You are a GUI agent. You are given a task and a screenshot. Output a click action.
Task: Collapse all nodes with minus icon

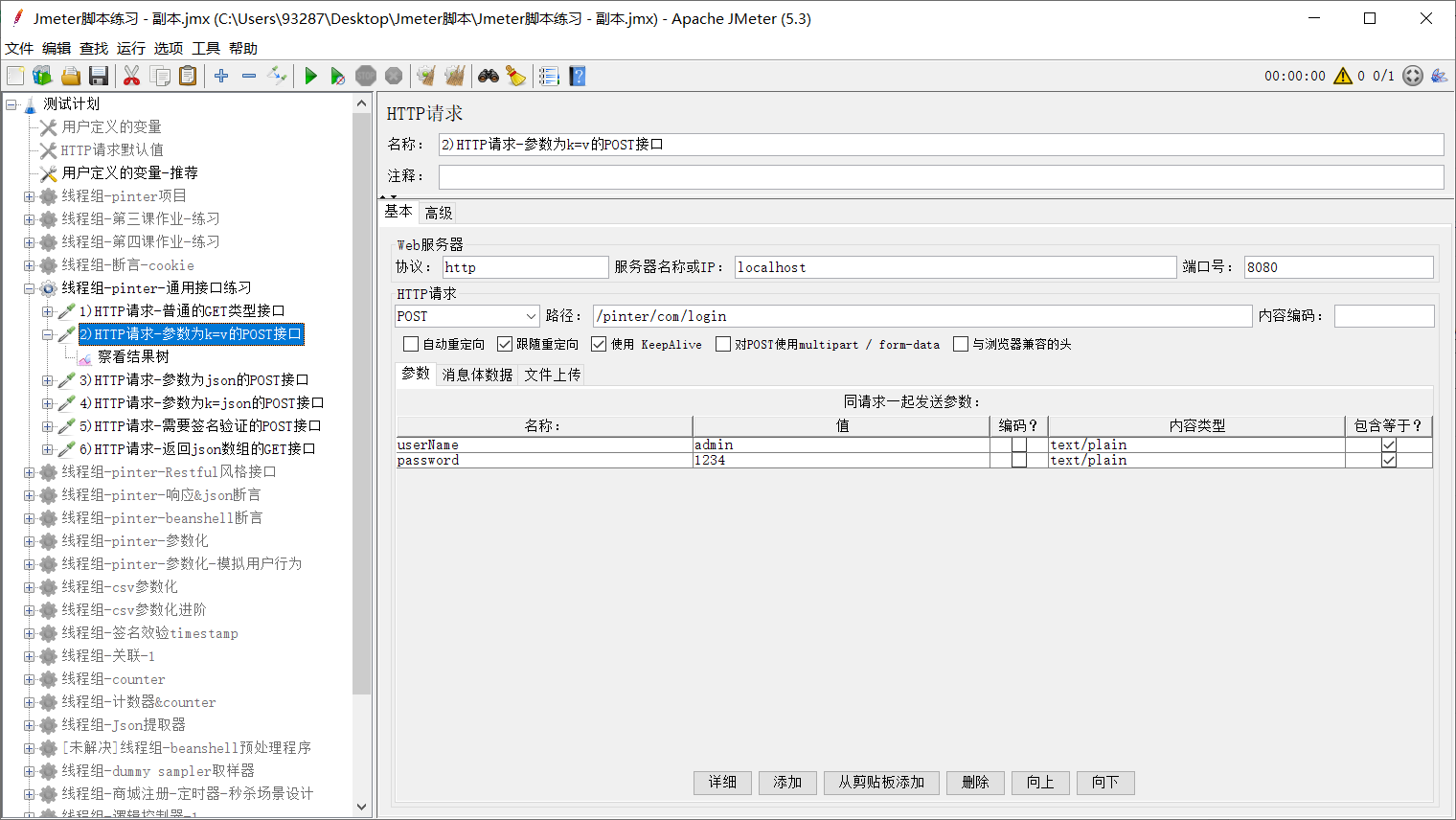pos(249,76)
